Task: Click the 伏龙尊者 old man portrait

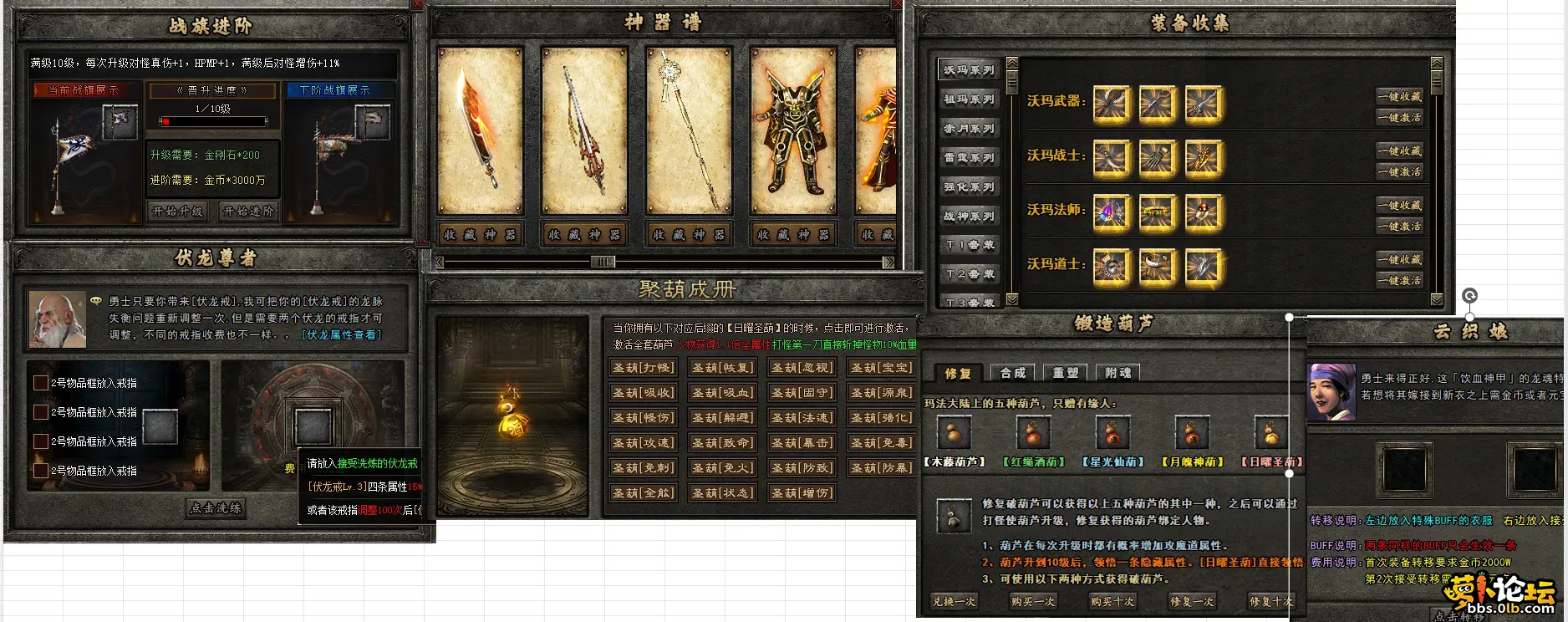Action: click(x=57, y=319)
